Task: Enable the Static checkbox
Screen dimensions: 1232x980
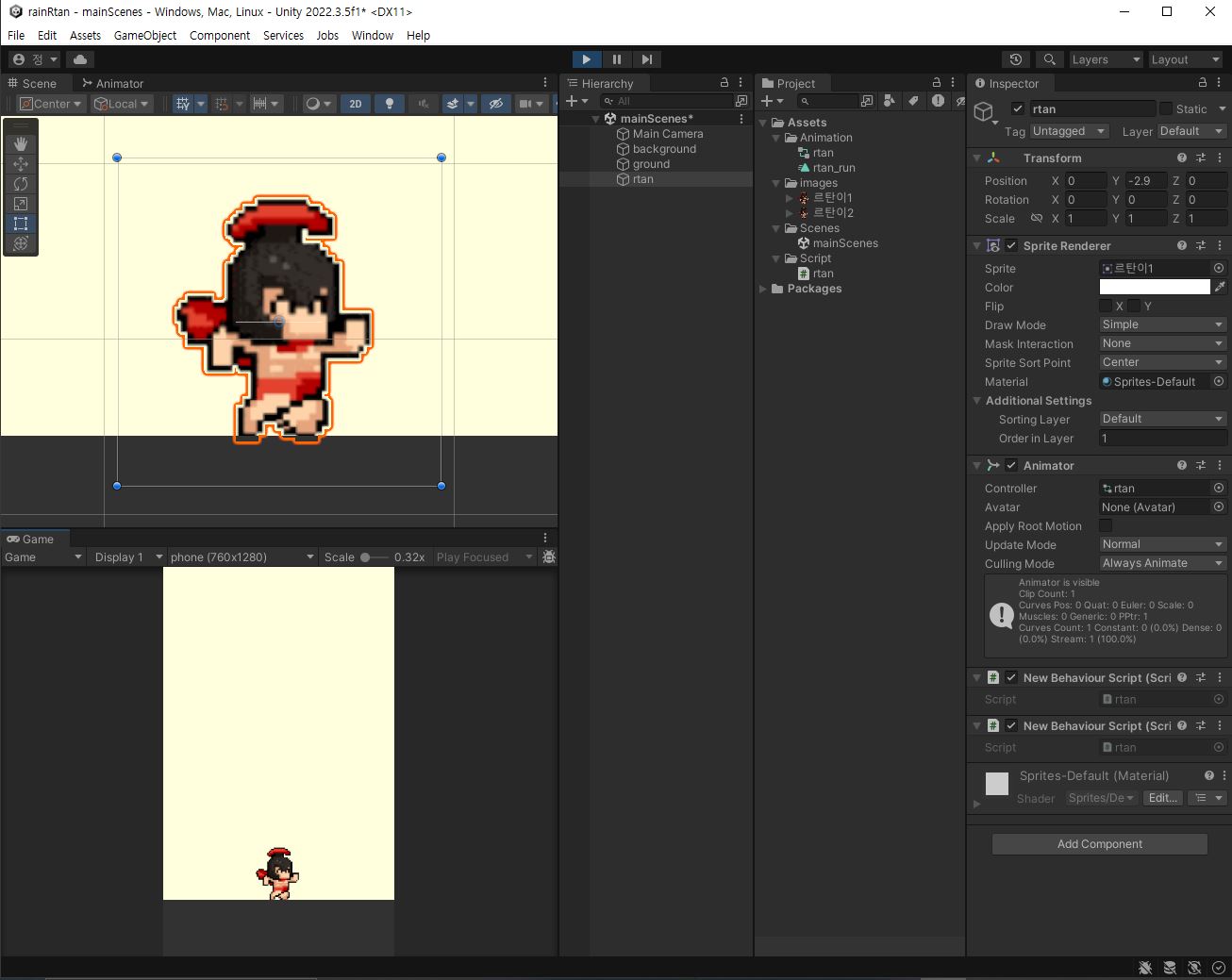Action: (1166, 108)
